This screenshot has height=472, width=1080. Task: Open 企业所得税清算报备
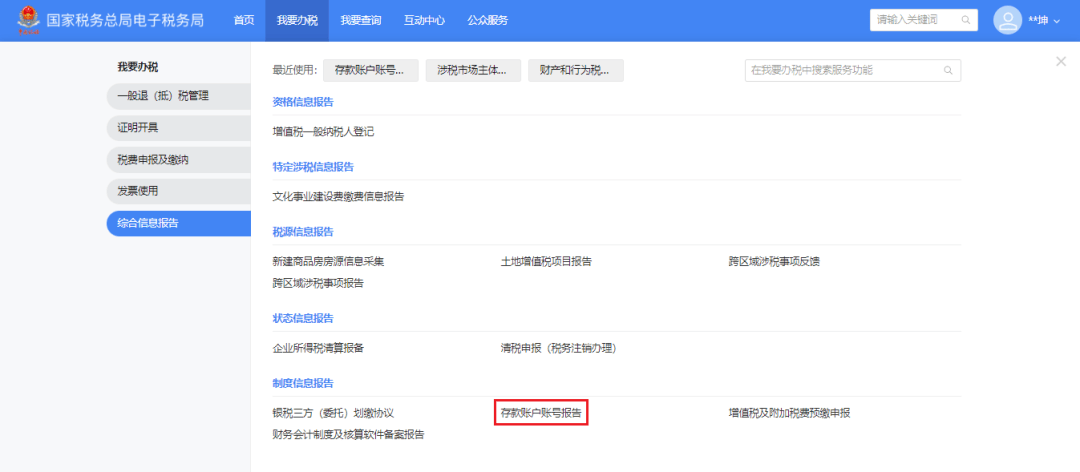pos(318,348)
